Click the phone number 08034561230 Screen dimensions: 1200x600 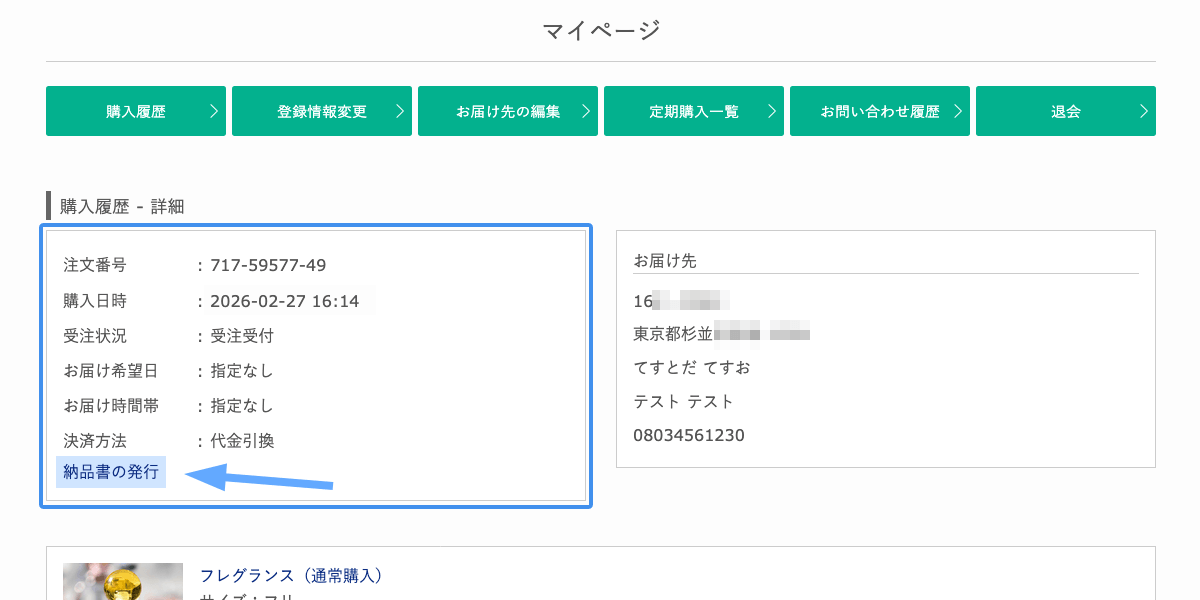pos(689,436)
